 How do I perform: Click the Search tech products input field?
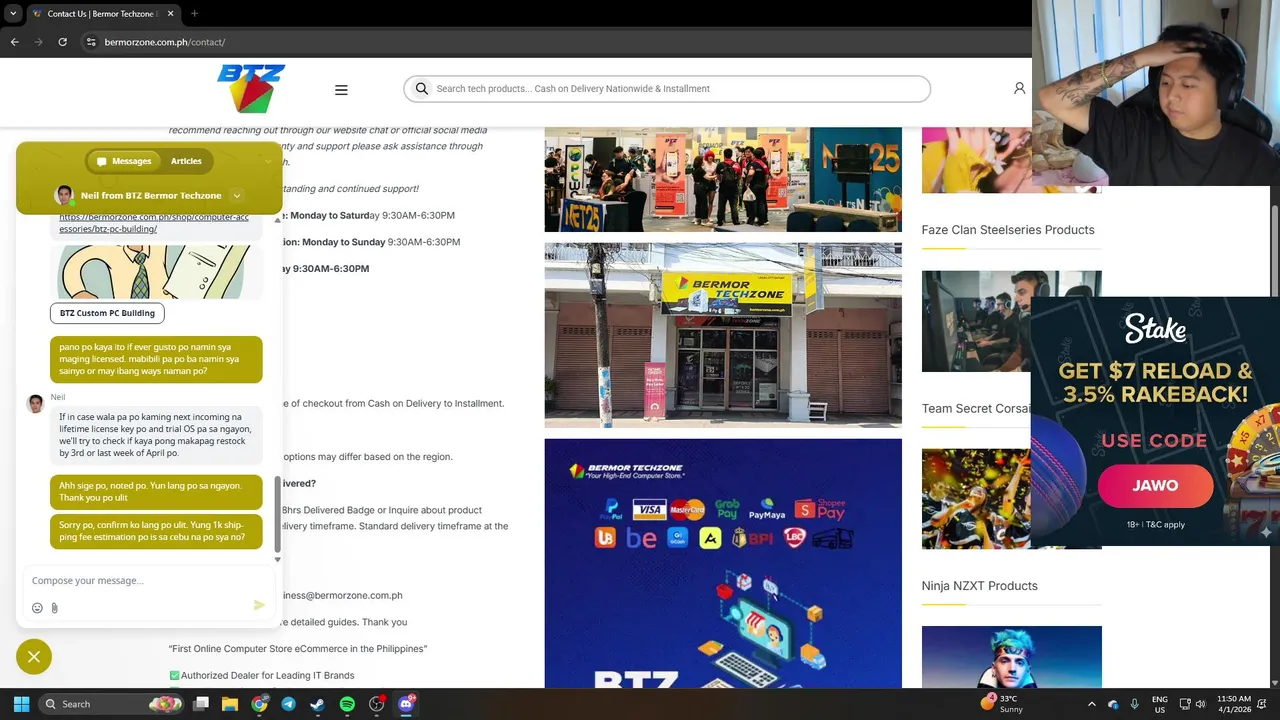pyautogui.click(x=667, y=89)
